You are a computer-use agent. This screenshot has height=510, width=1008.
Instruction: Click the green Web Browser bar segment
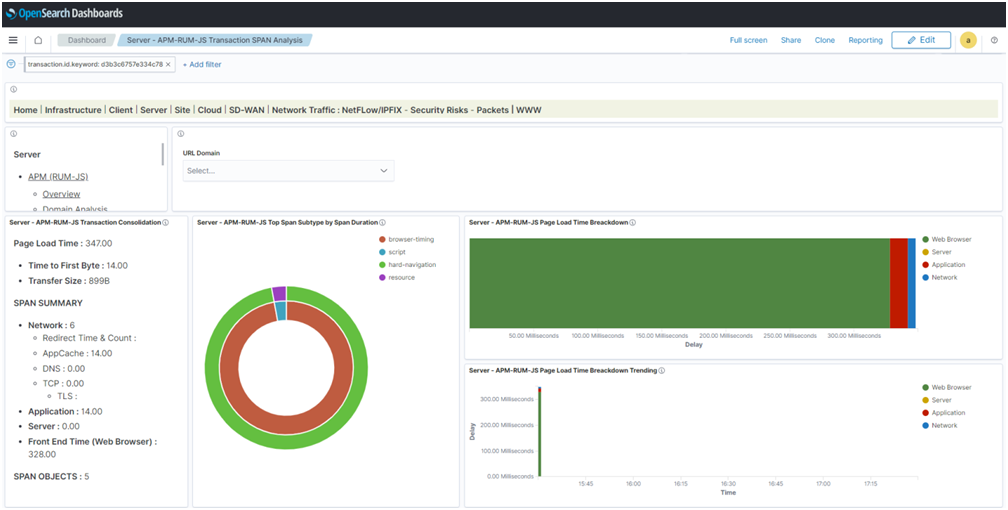pos(680,283)
